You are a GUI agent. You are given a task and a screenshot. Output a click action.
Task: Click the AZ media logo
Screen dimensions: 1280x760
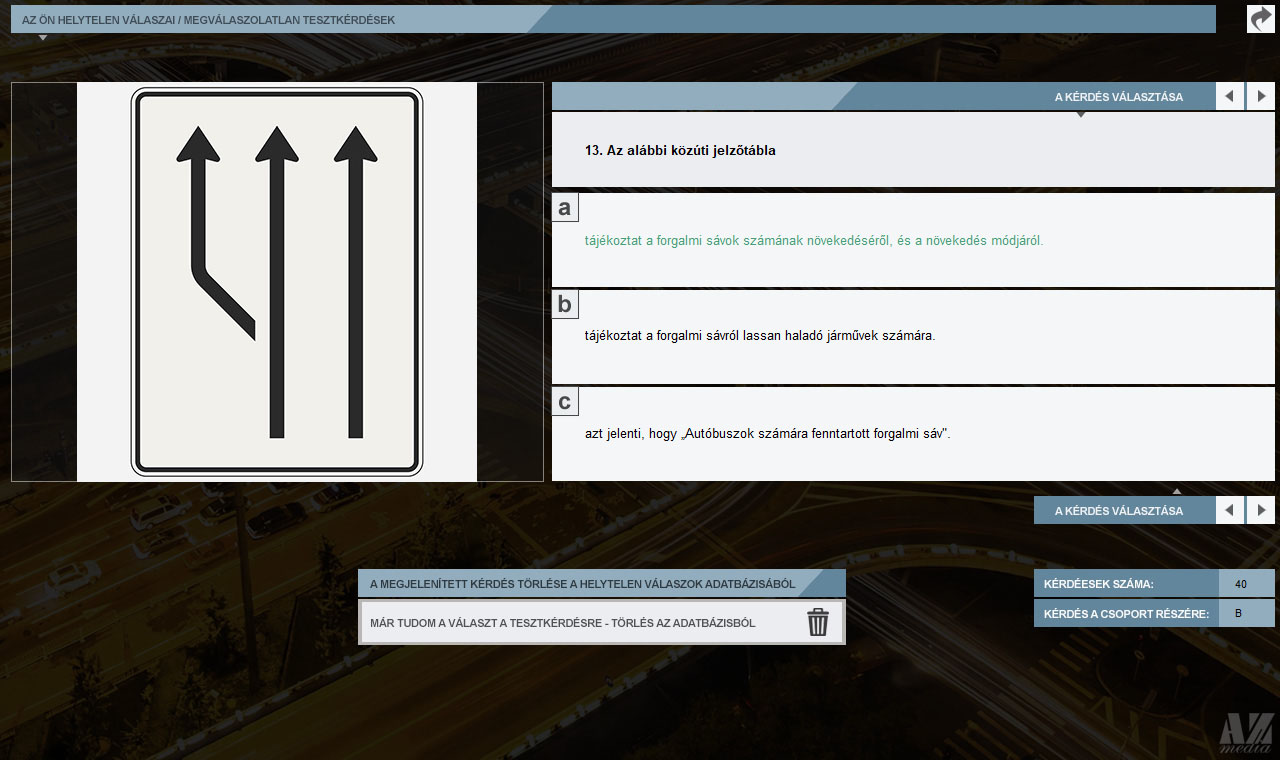(1245, 732)
